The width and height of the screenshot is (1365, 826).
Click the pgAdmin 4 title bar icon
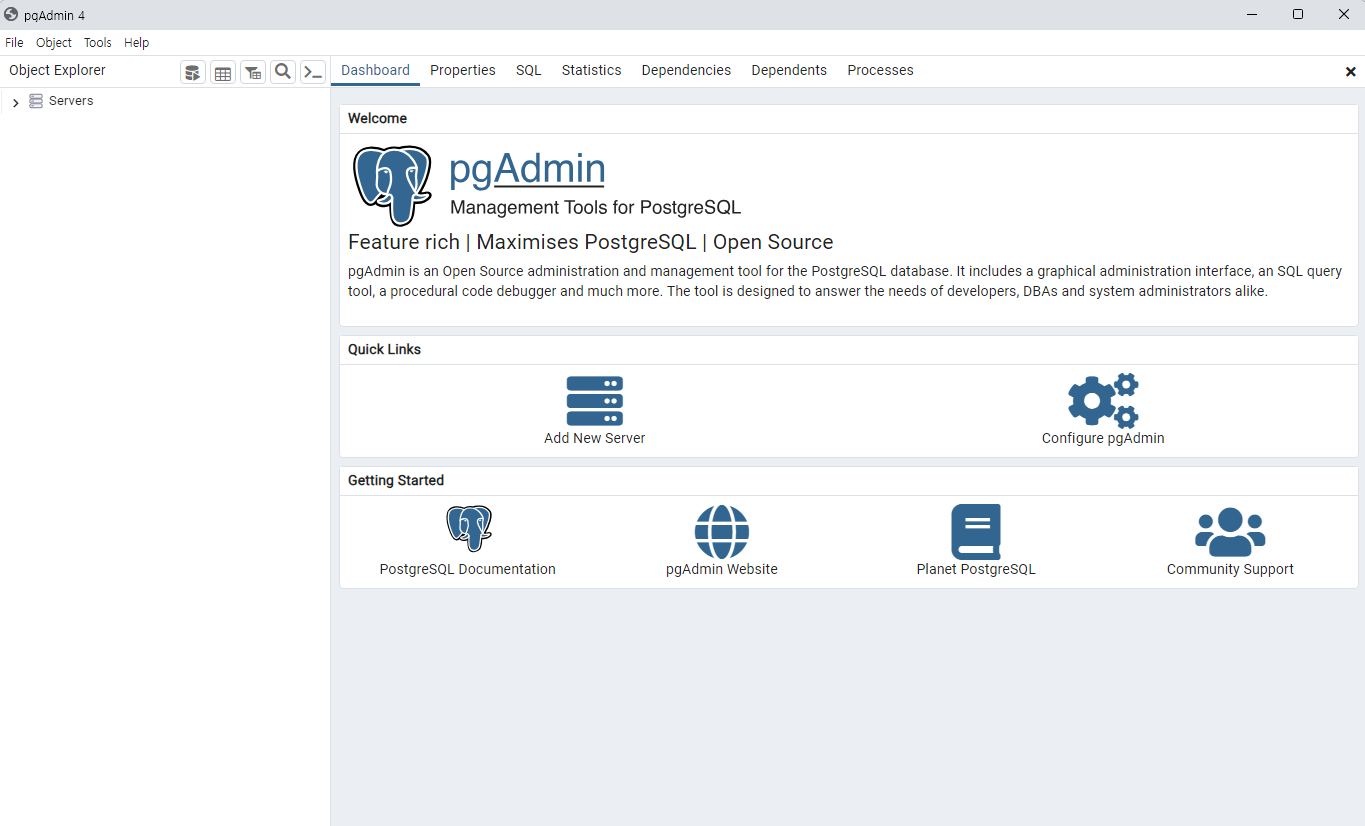pyautogui.click(x=11, y=14)
